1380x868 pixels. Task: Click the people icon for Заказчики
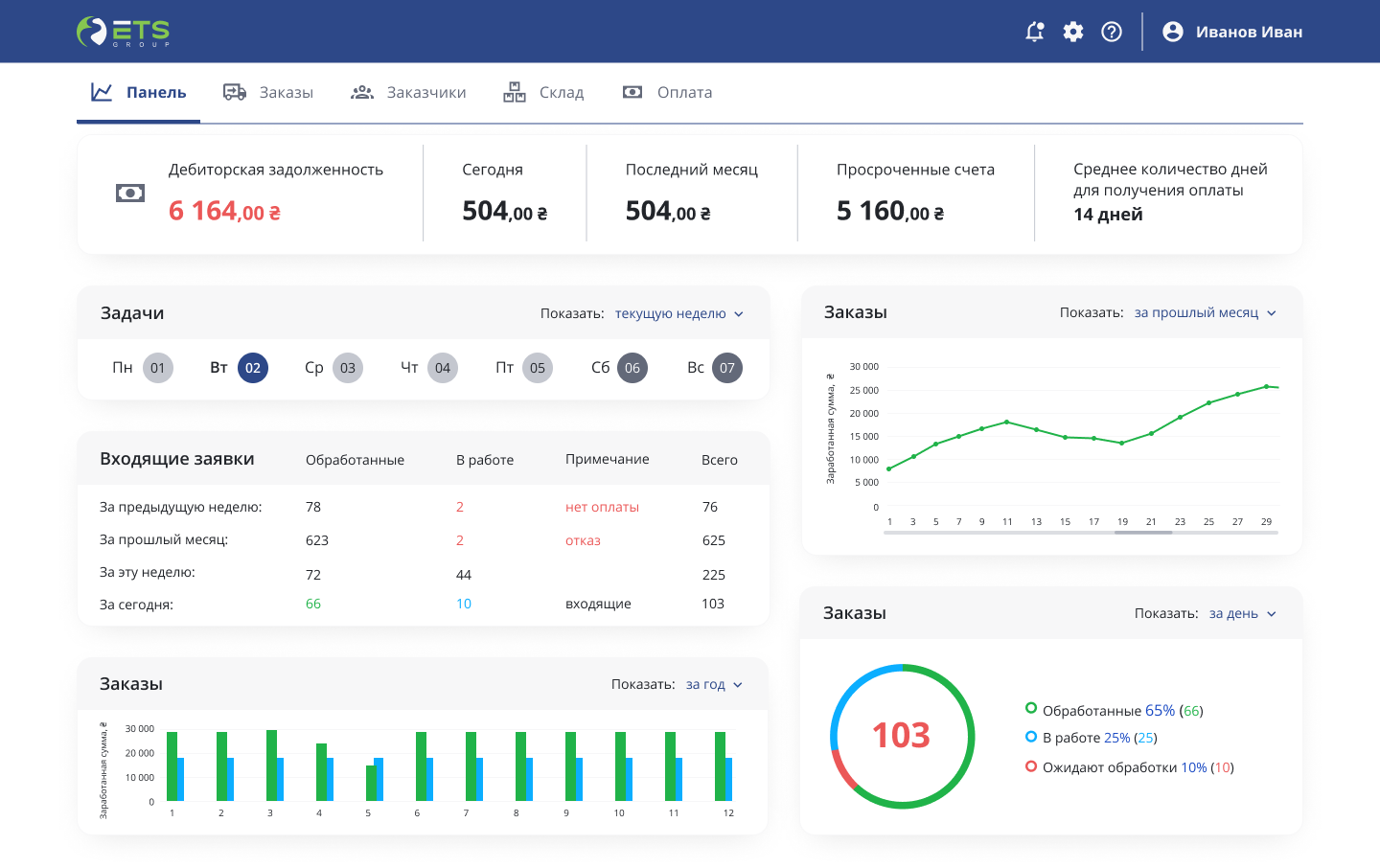[362, 92]
